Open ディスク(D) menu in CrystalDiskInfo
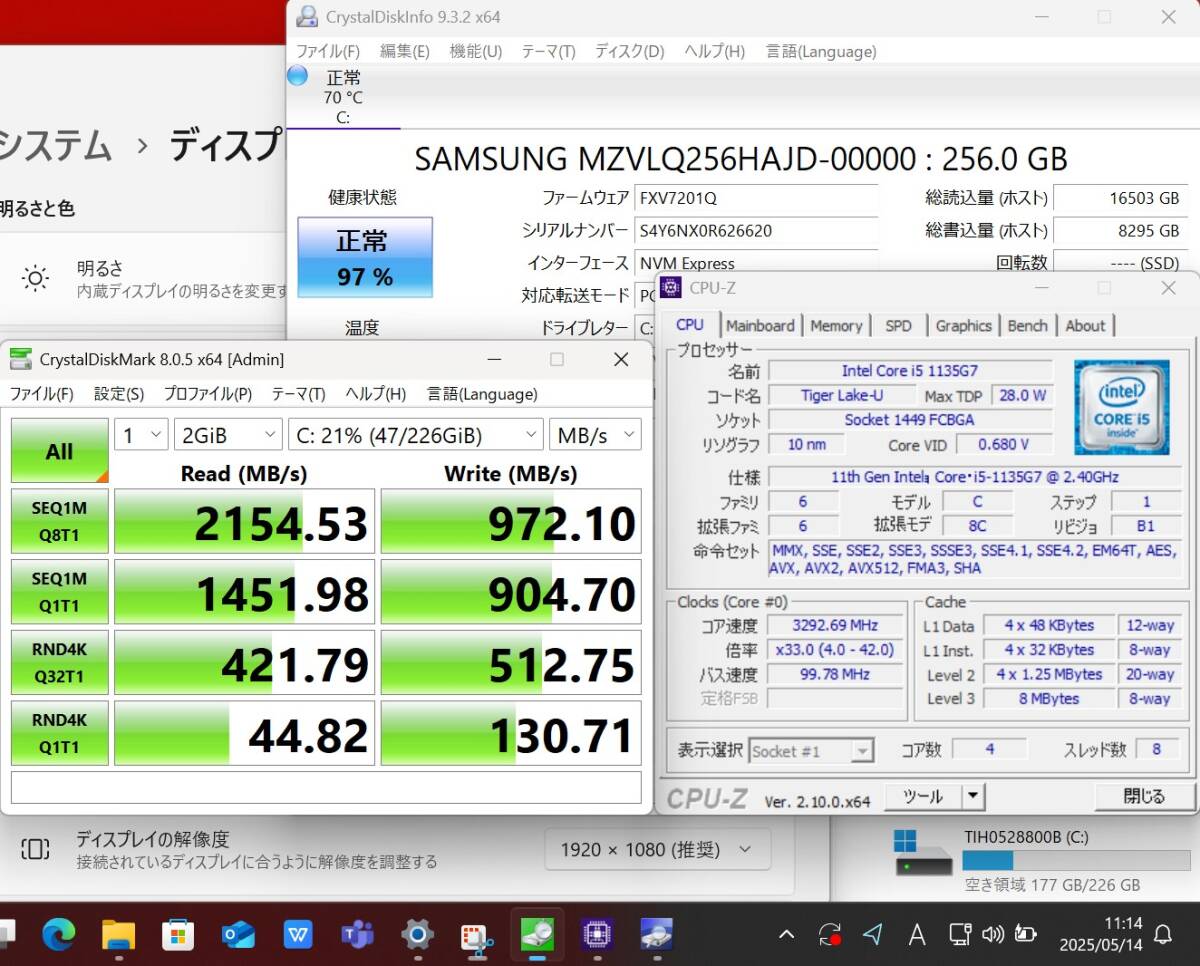This screenshot has height=966, width=1200. (x=629, y=51)
